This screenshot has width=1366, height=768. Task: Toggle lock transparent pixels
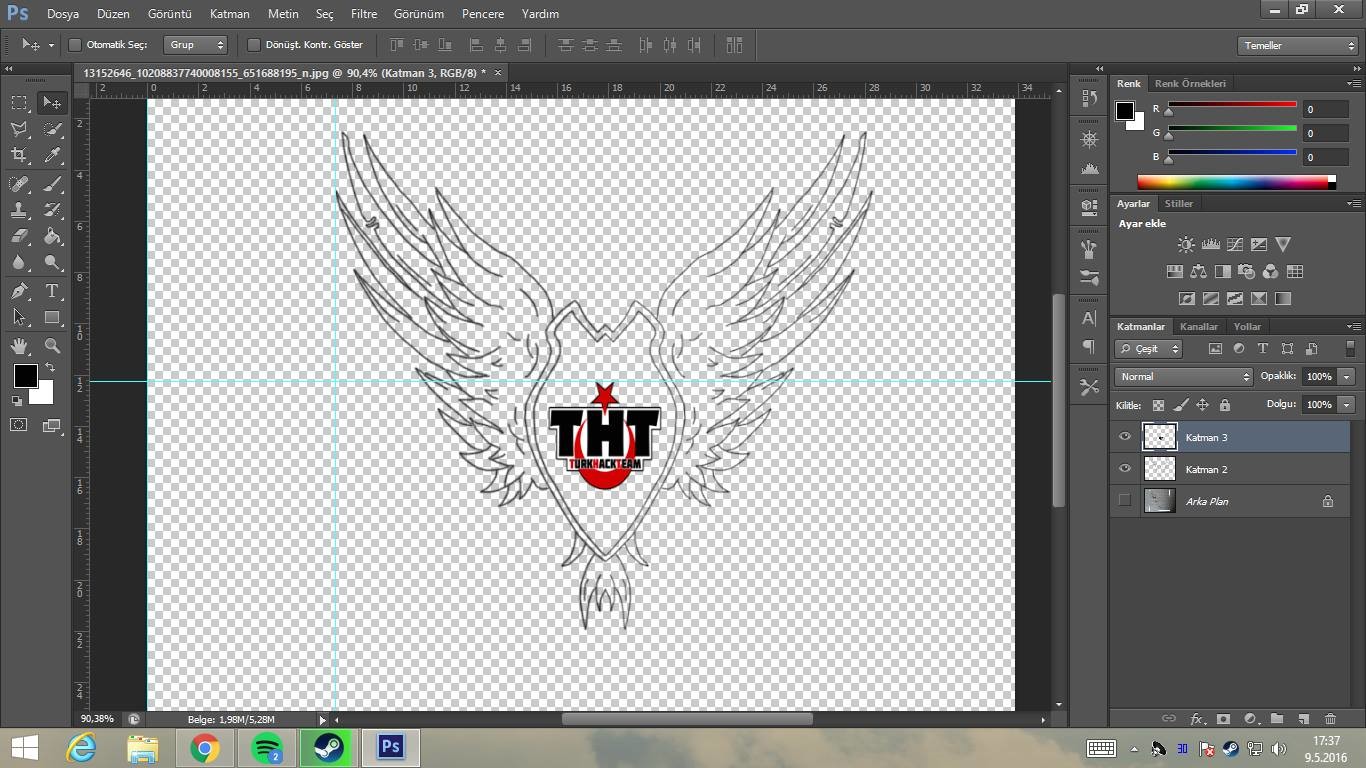[x=1158, y=405]
